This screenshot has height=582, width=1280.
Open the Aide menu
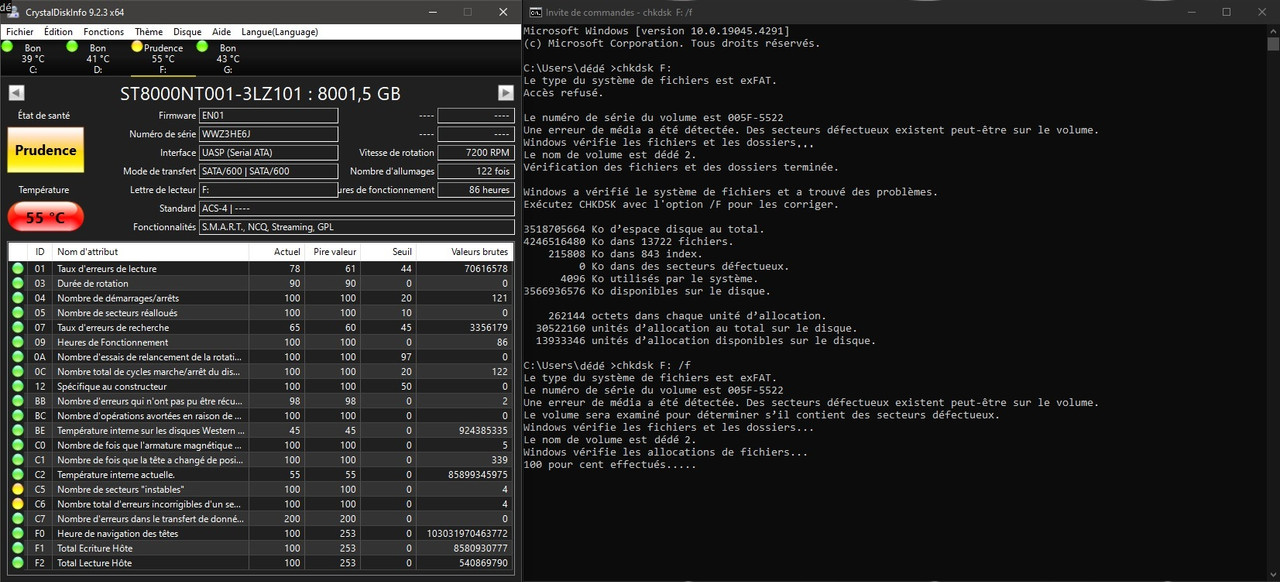221,32
